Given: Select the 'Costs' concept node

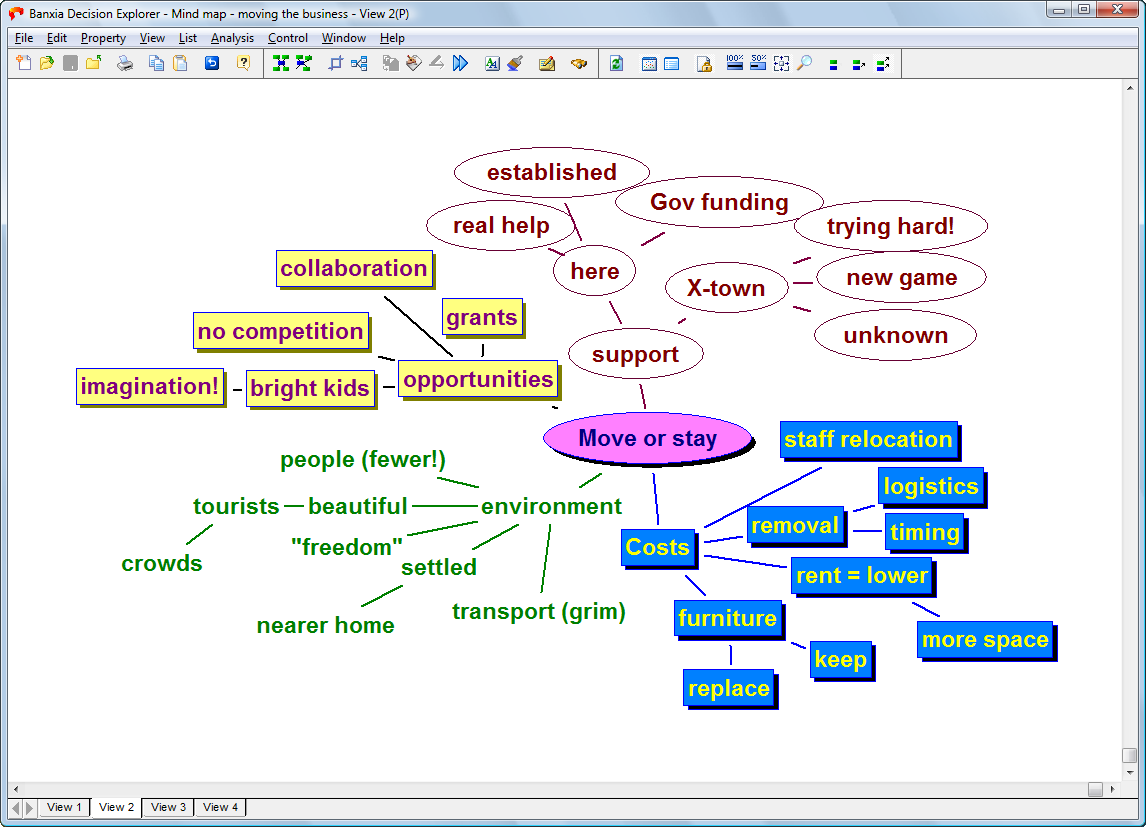Looking at the screenshot, I should click(657, 547).
